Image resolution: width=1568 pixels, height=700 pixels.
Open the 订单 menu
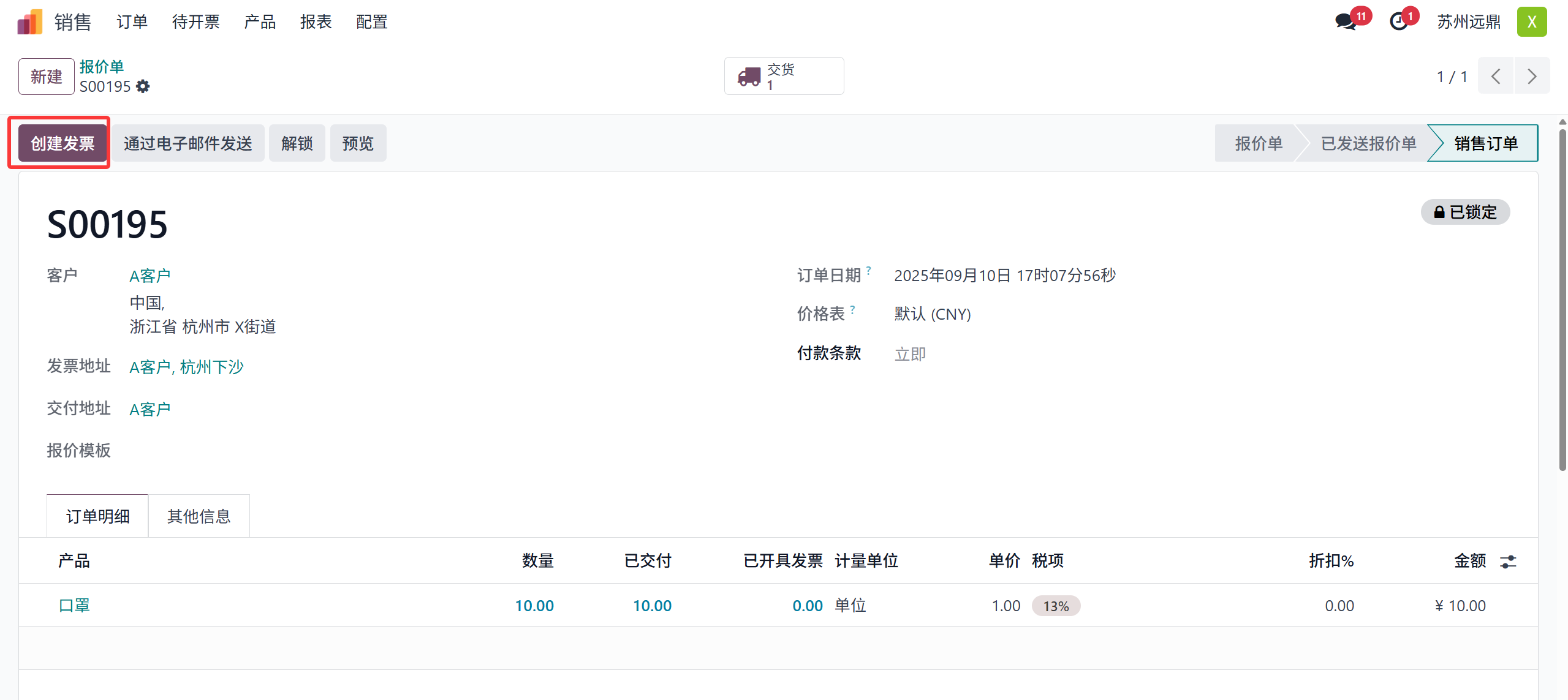point(132,22)
